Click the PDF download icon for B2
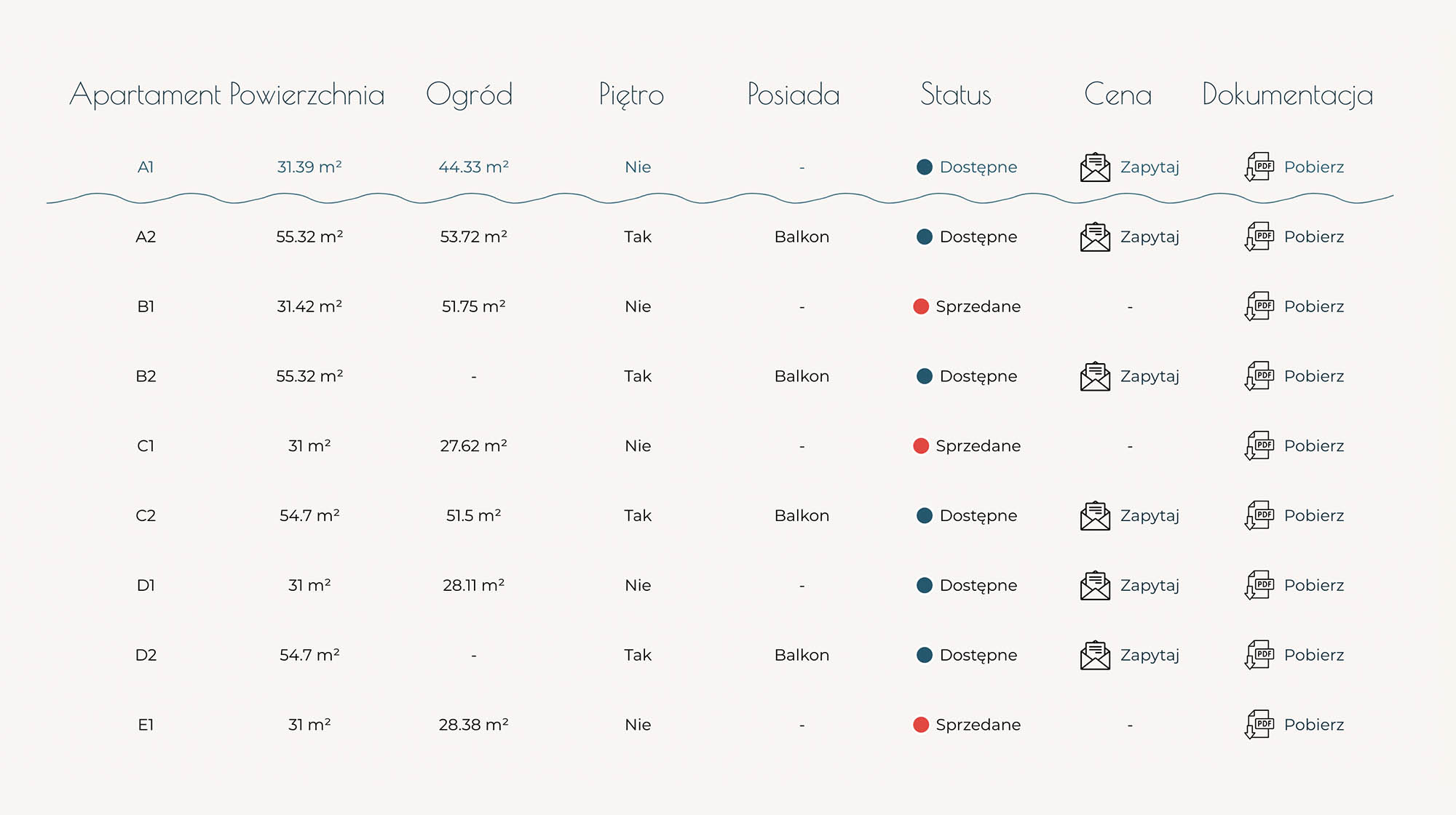 point(1259,376)
